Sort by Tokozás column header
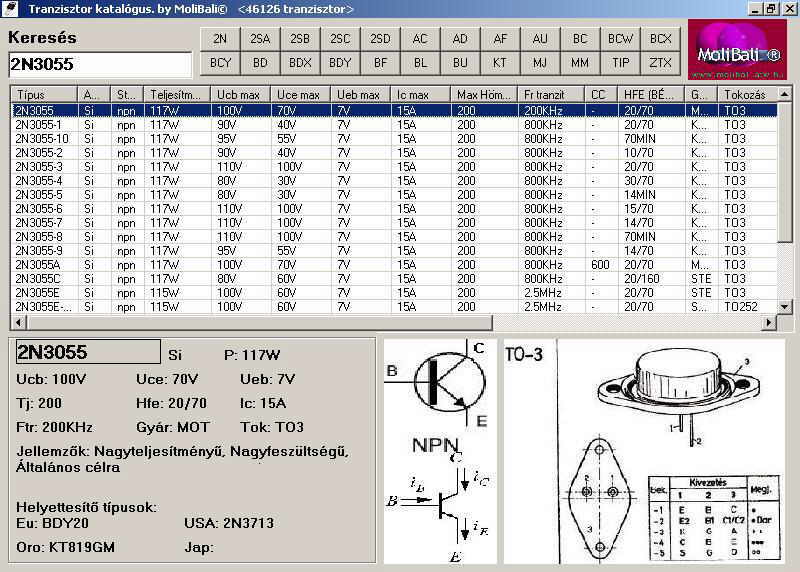The image size is (800, 572). (747, 94)
